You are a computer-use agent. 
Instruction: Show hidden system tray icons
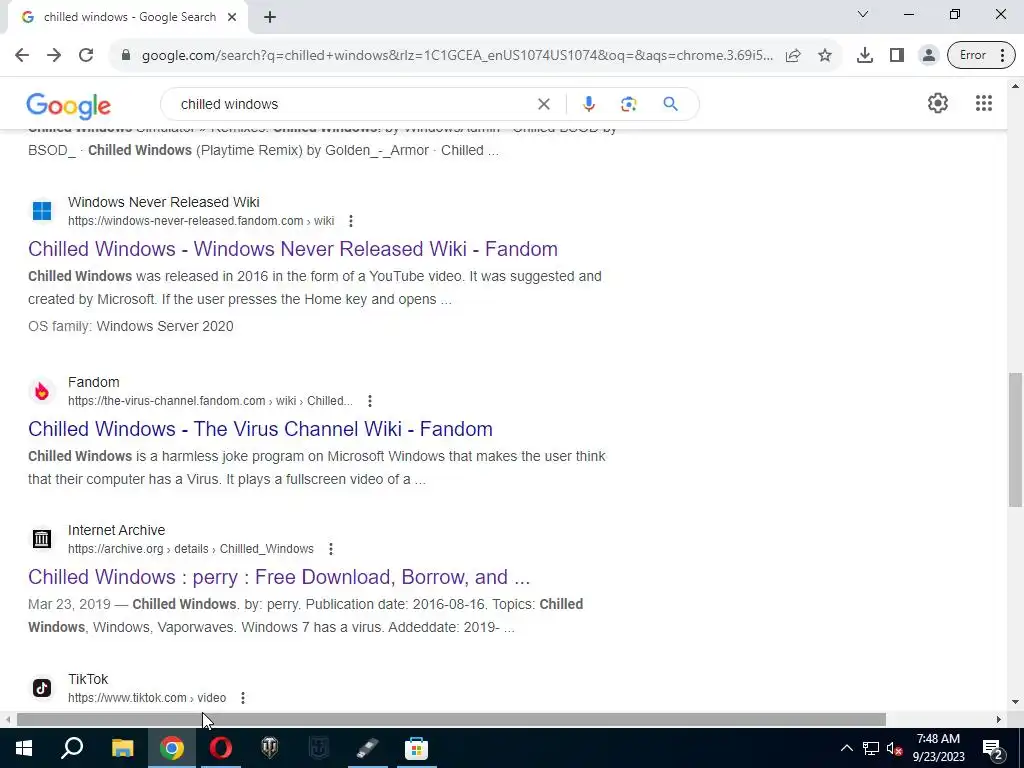coord(846,748)
